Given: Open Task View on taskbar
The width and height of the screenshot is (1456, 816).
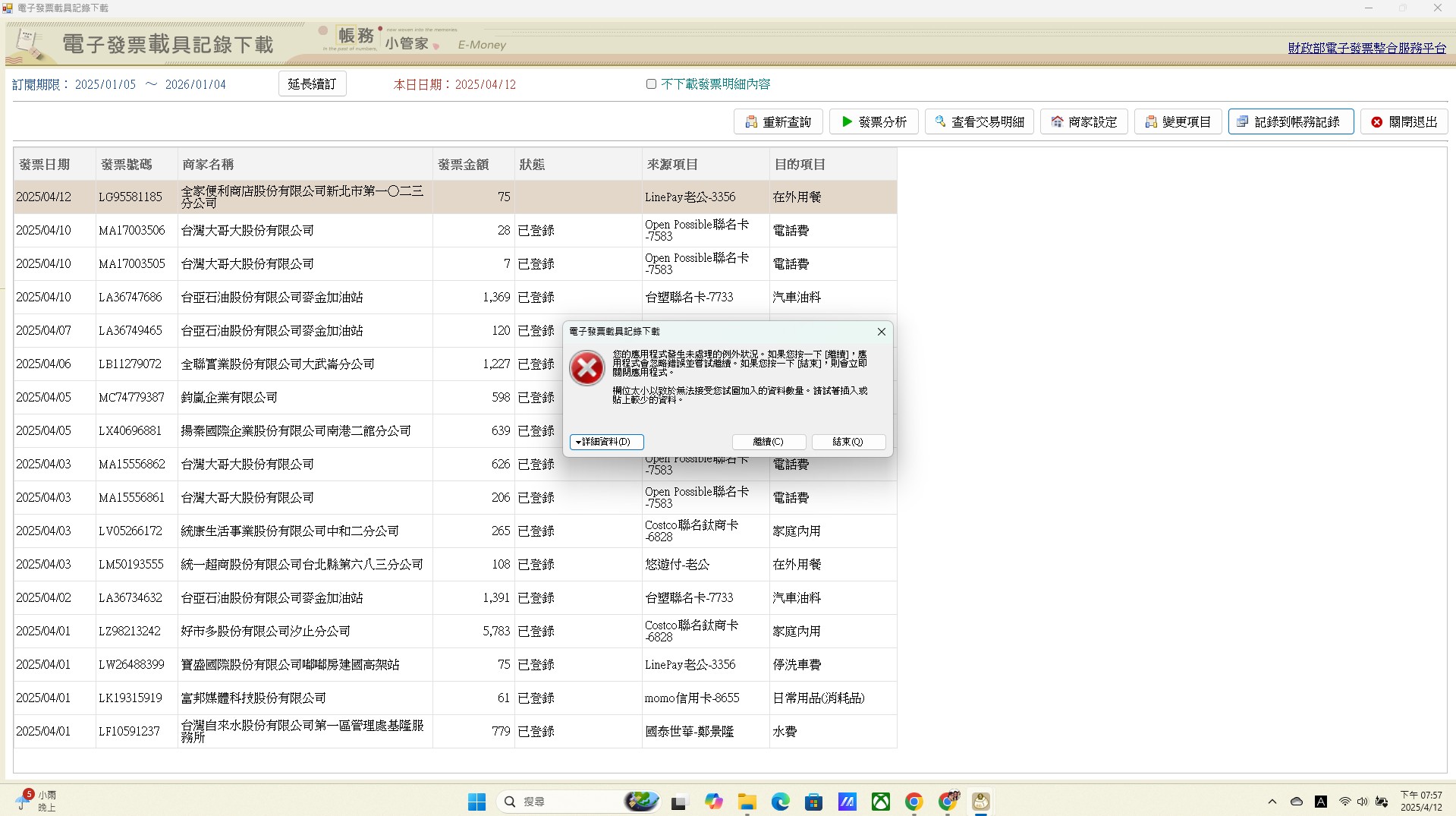Looking at the screenshot, I should coord(678,802).
